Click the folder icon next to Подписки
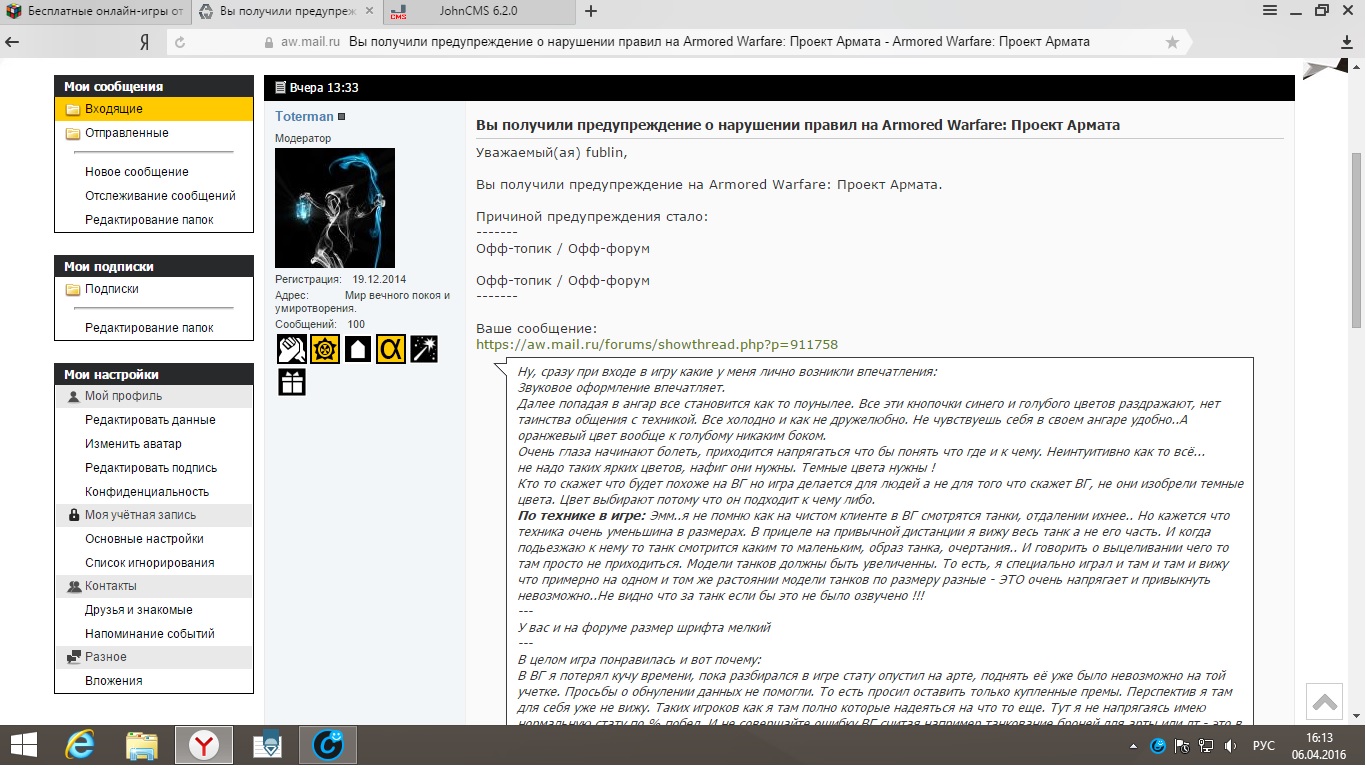1366x768 pixels. [72, 289]
